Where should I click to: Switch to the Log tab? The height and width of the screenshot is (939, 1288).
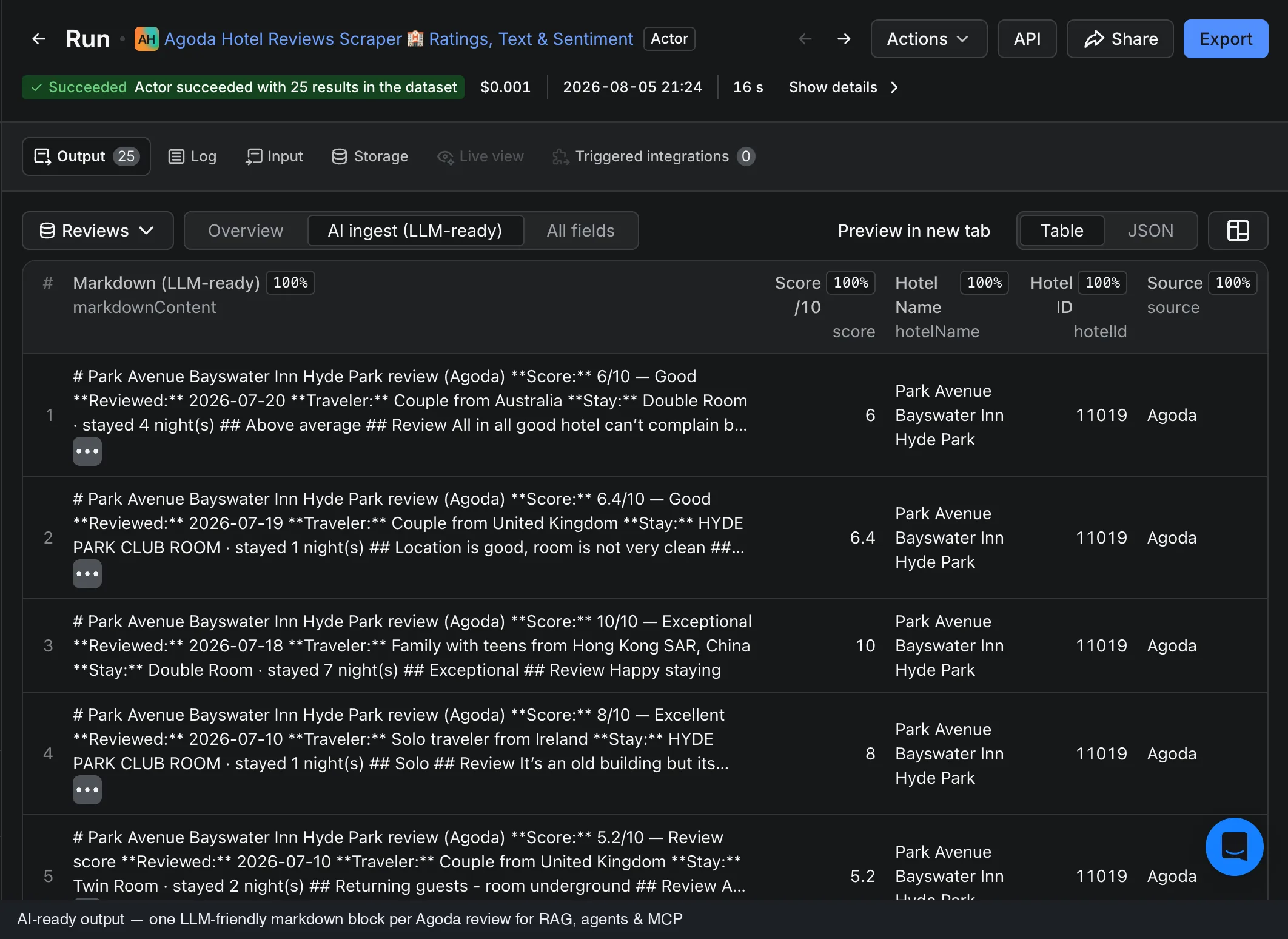[x=192, y=156]
